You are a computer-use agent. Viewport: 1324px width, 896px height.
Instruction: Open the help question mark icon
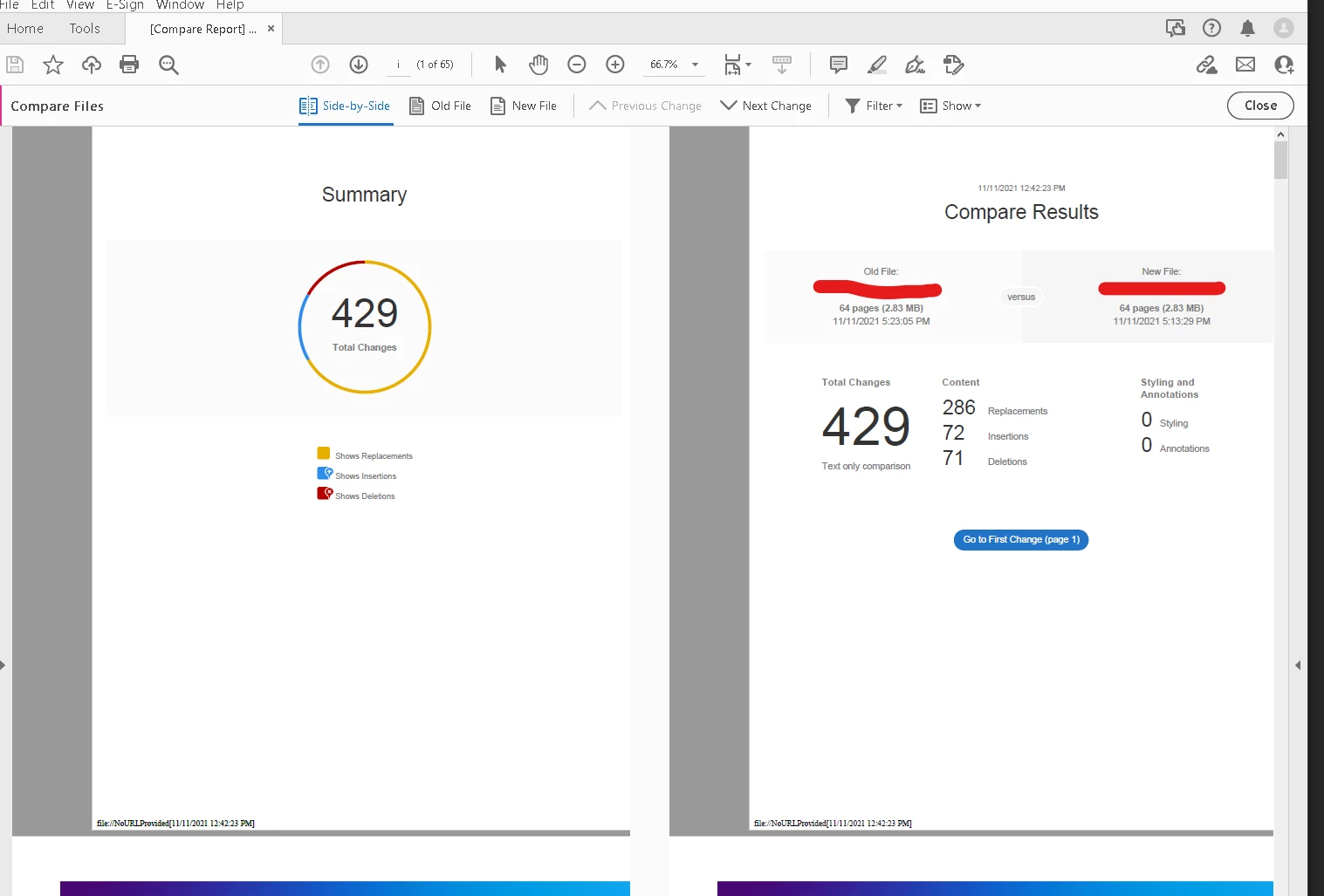click(x=1211, y=28)
